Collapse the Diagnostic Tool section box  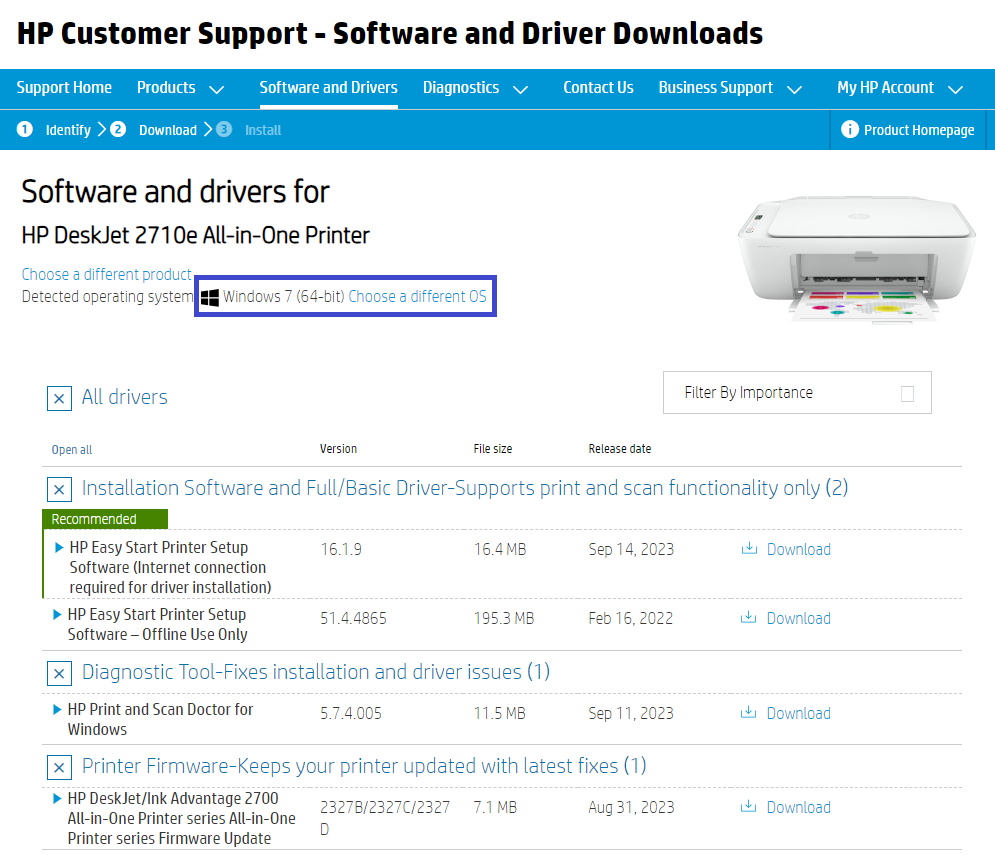59,673
